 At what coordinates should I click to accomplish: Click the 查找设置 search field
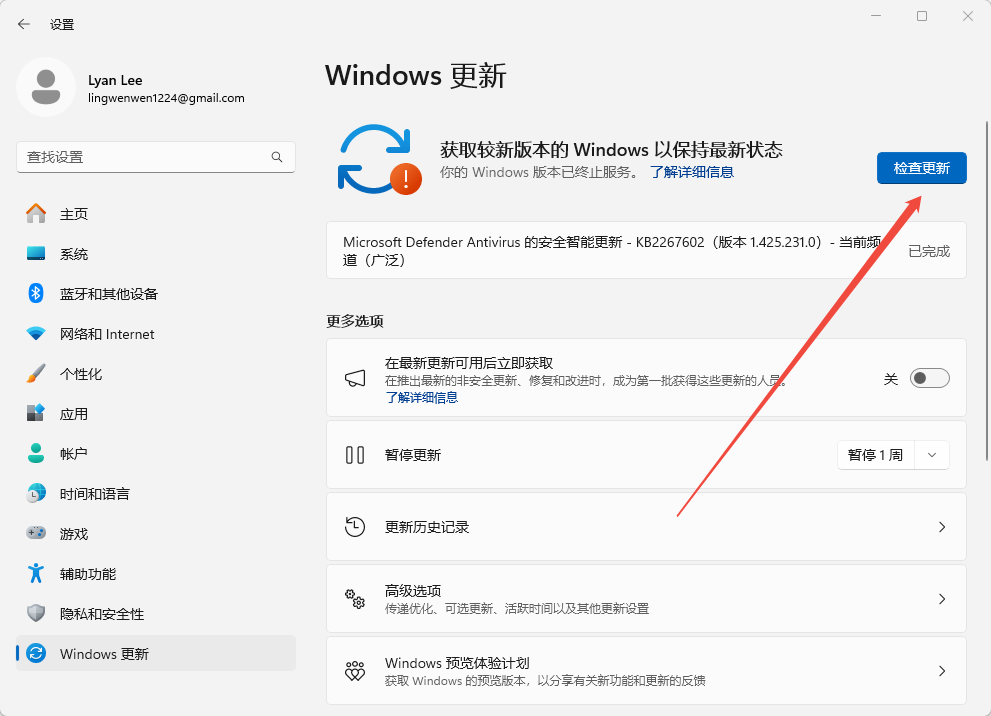coord(155,157)
